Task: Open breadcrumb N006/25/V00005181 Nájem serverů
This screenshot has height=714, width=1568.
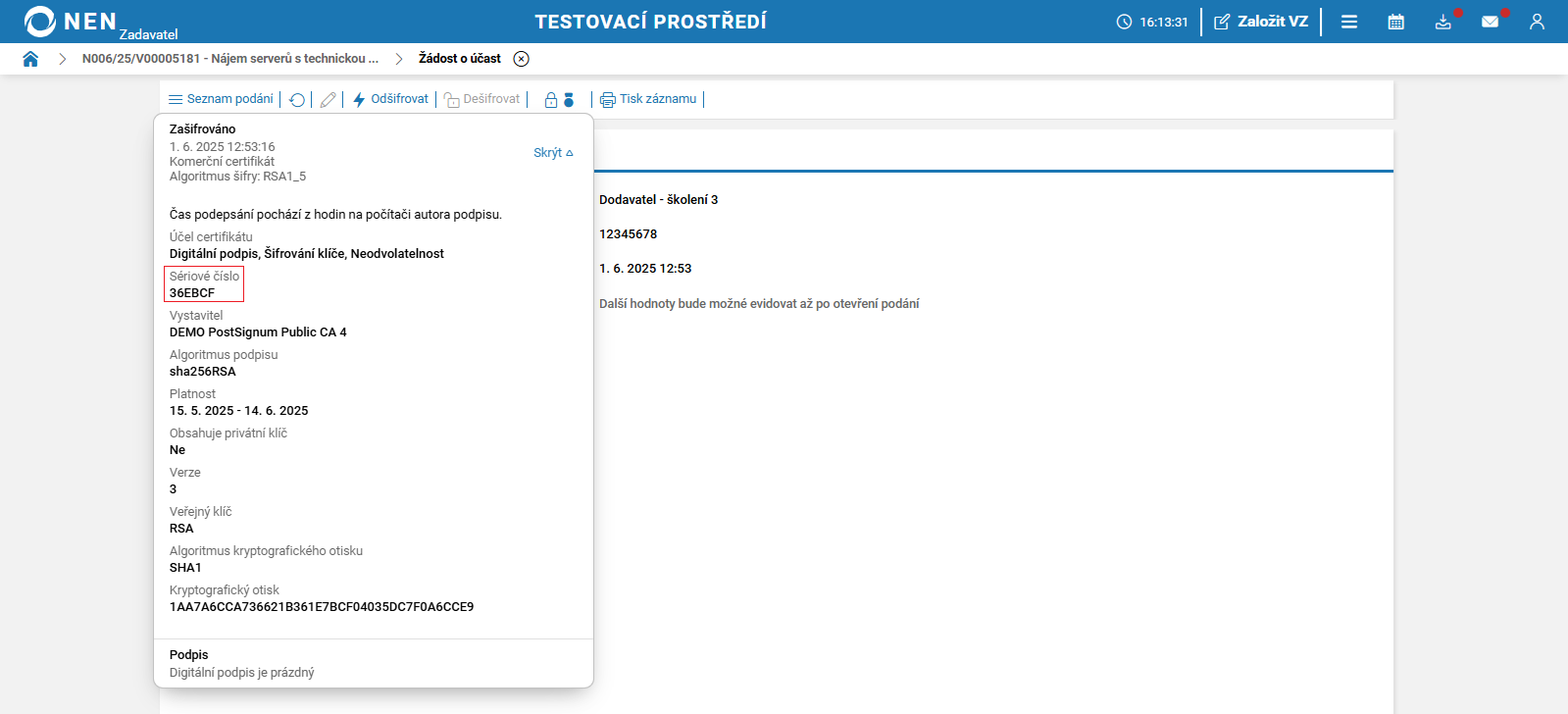Action: (230, 59)
